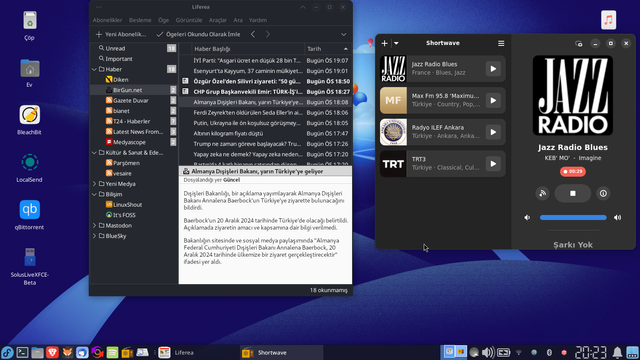640x360 pixels.
Task: Open the station information button
Action: tap(603, 193)
